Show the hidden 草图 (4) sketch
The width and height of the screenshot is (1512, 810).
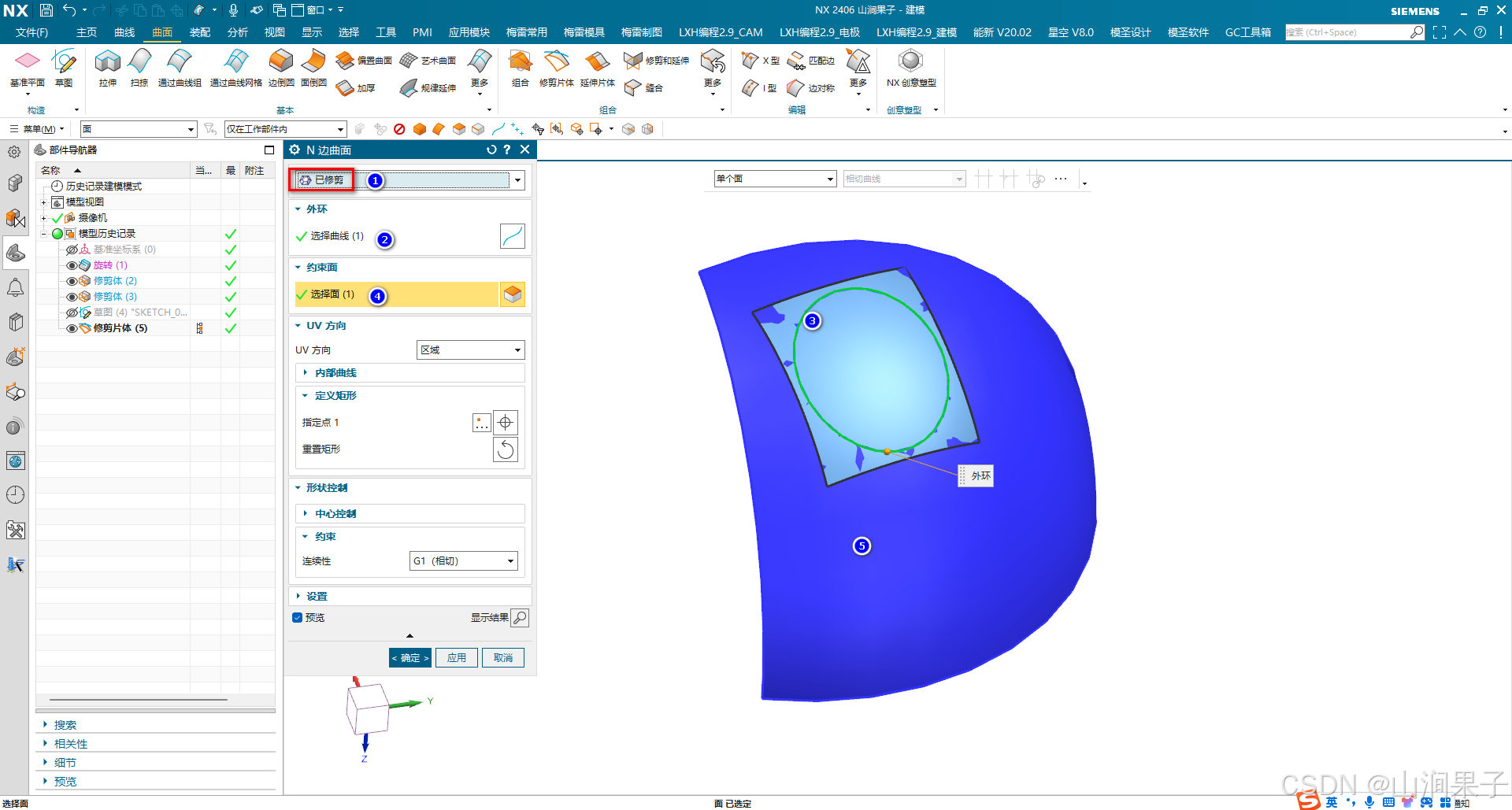(x=72, y=313)
